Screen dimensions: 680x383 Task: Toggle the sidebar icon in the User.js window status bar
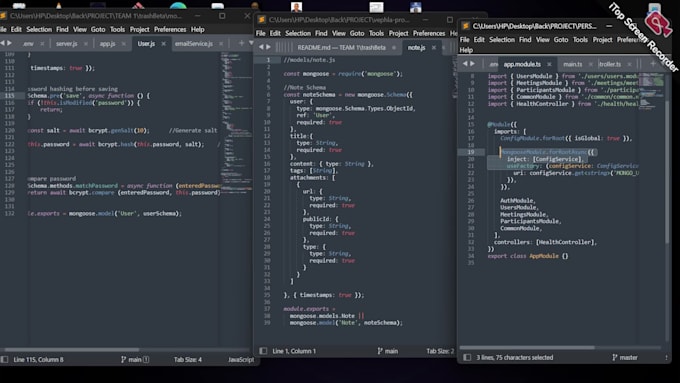click(x=4, y=360)
